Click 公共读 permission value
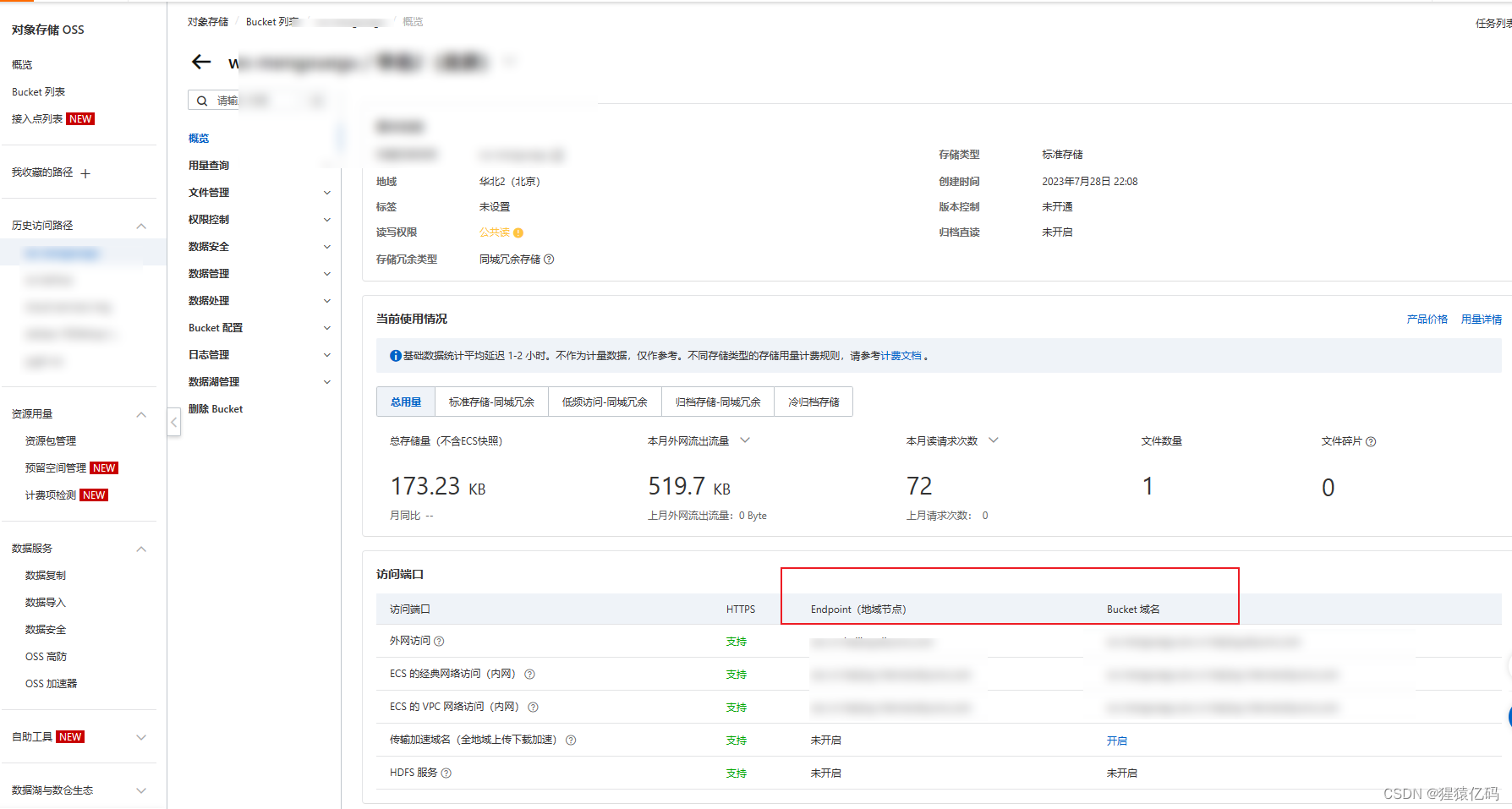This screenshot has height=809, width=1512. pyautogui.click(x=495, y=232)
